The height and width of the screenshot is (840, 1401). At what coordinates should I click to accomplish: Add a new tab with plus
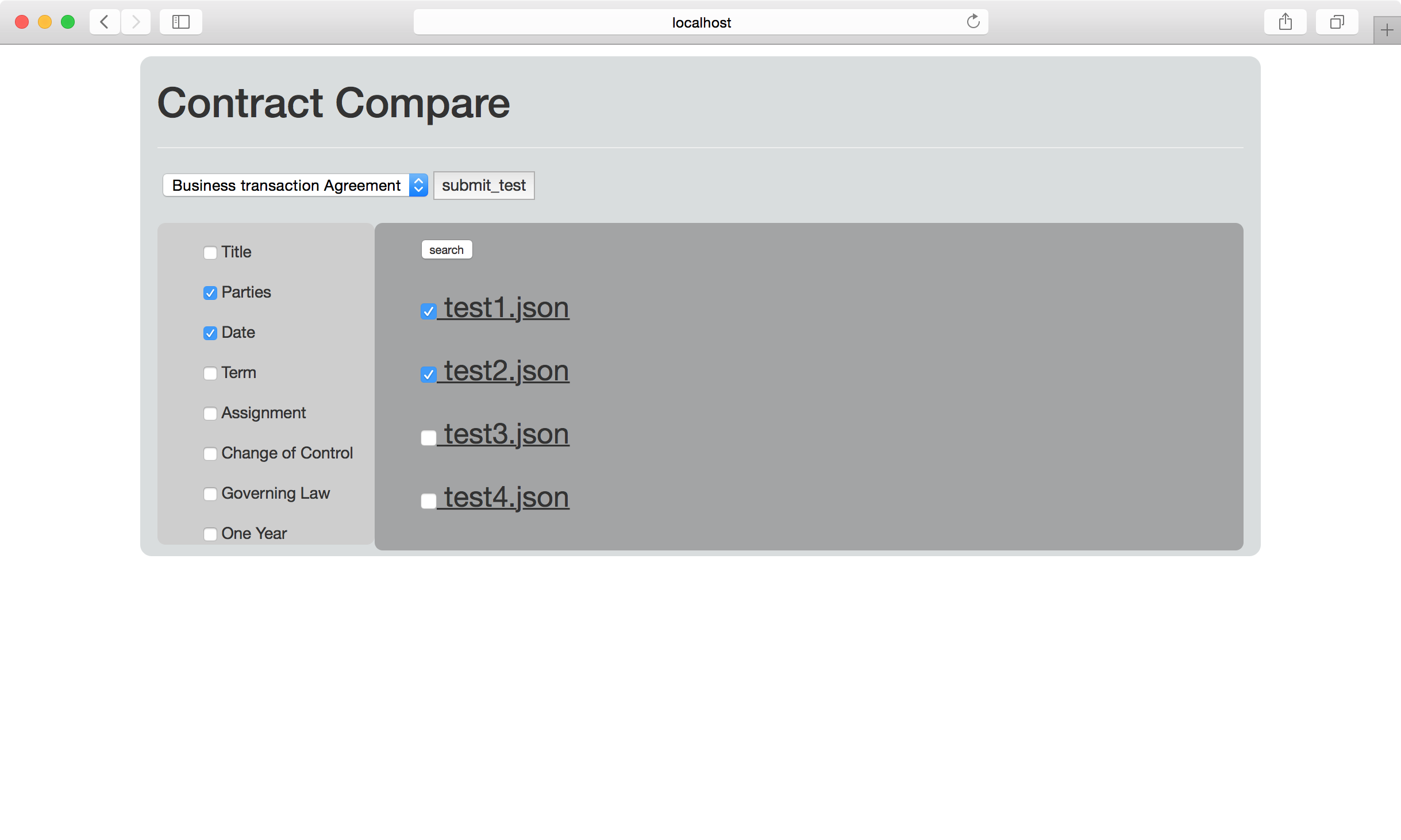coord(1387,30)
